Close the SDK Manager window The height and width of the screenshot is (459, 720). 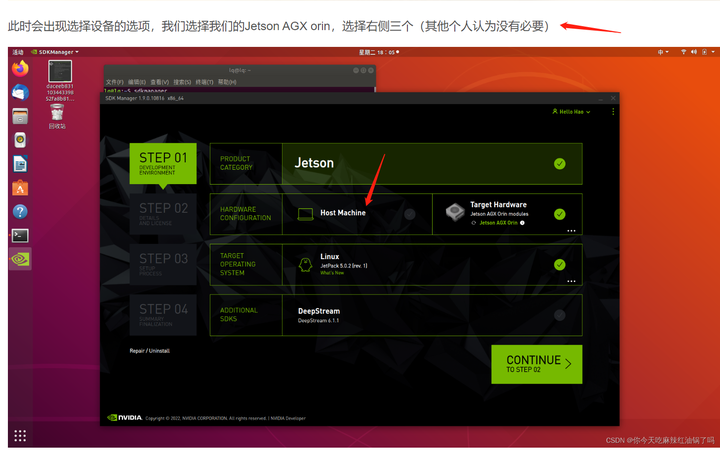point(613,98)
